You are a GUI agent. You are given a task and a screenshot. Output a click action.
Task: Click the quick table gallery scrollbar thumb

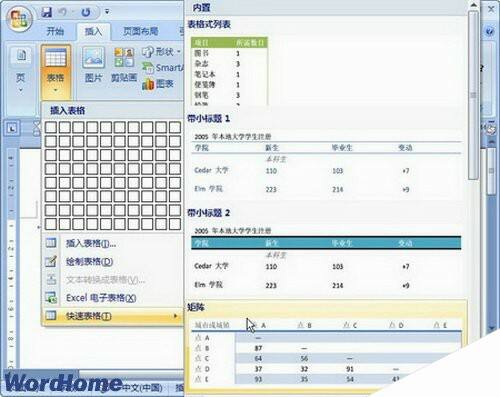[473, 95]
